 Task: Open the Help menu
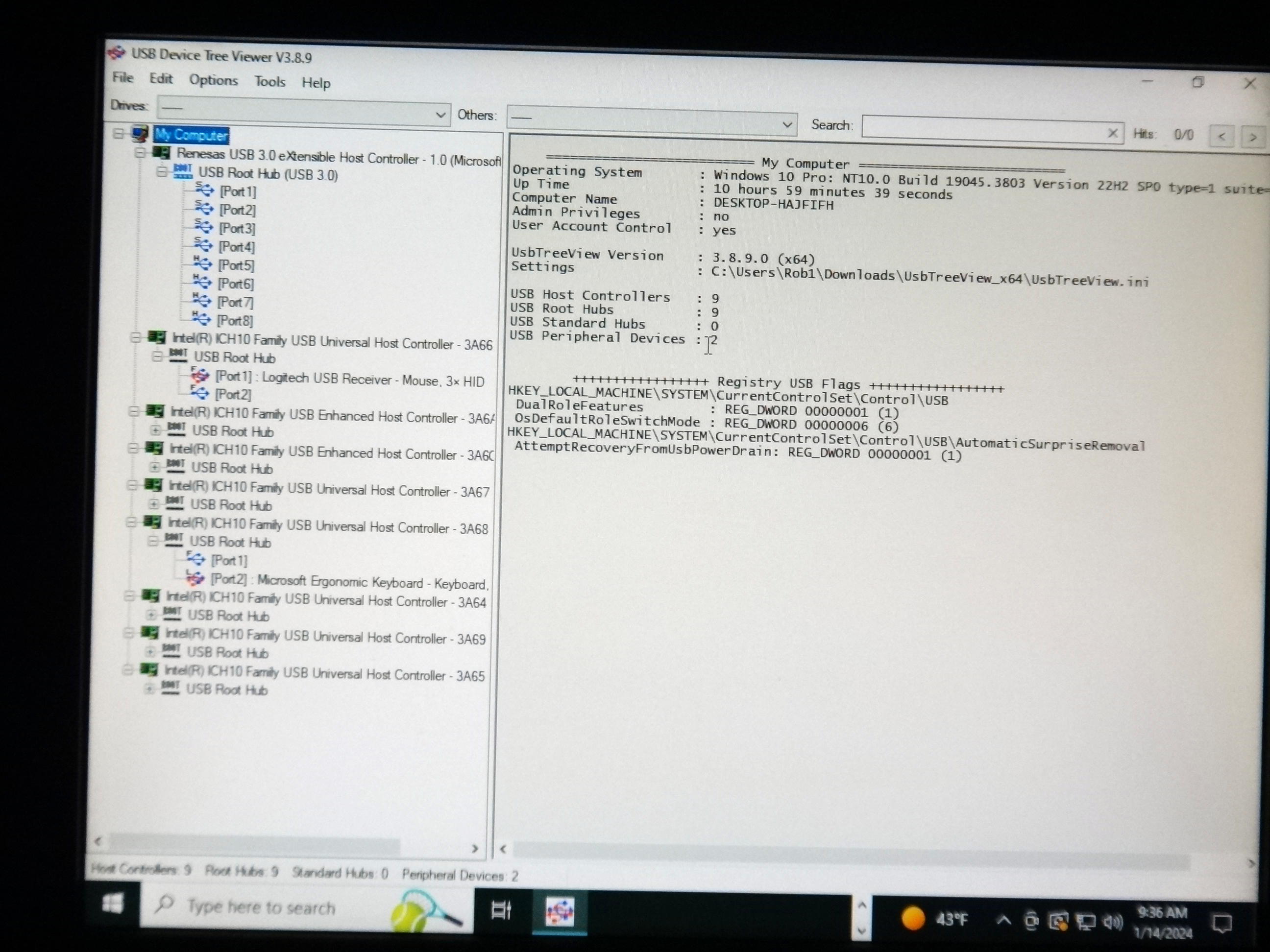[x=317, y=83]
